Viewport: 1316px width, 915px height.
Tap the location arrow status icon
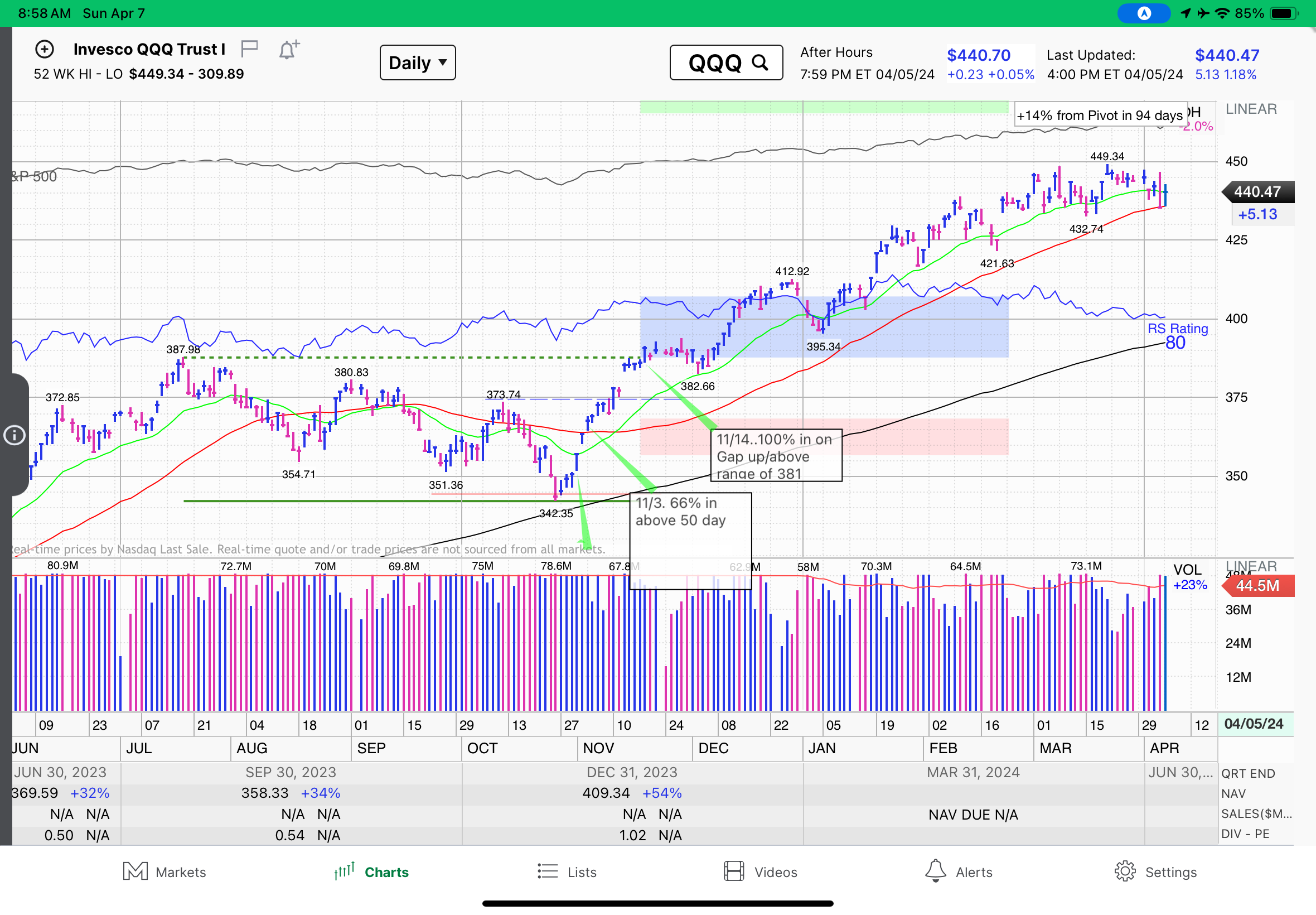(x=1186, y=13)
